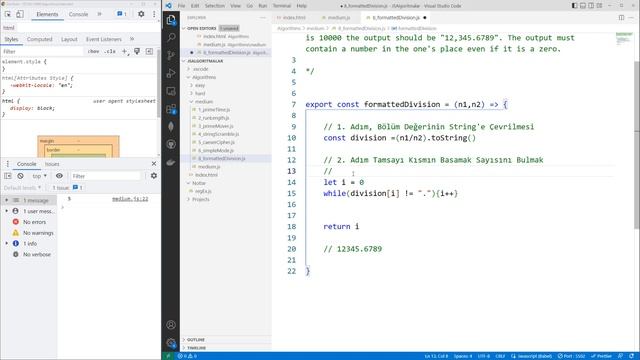Open the GitHub icon in the activity bar
640x360 pixels.
pyautogui.click(x=171, y=144)
